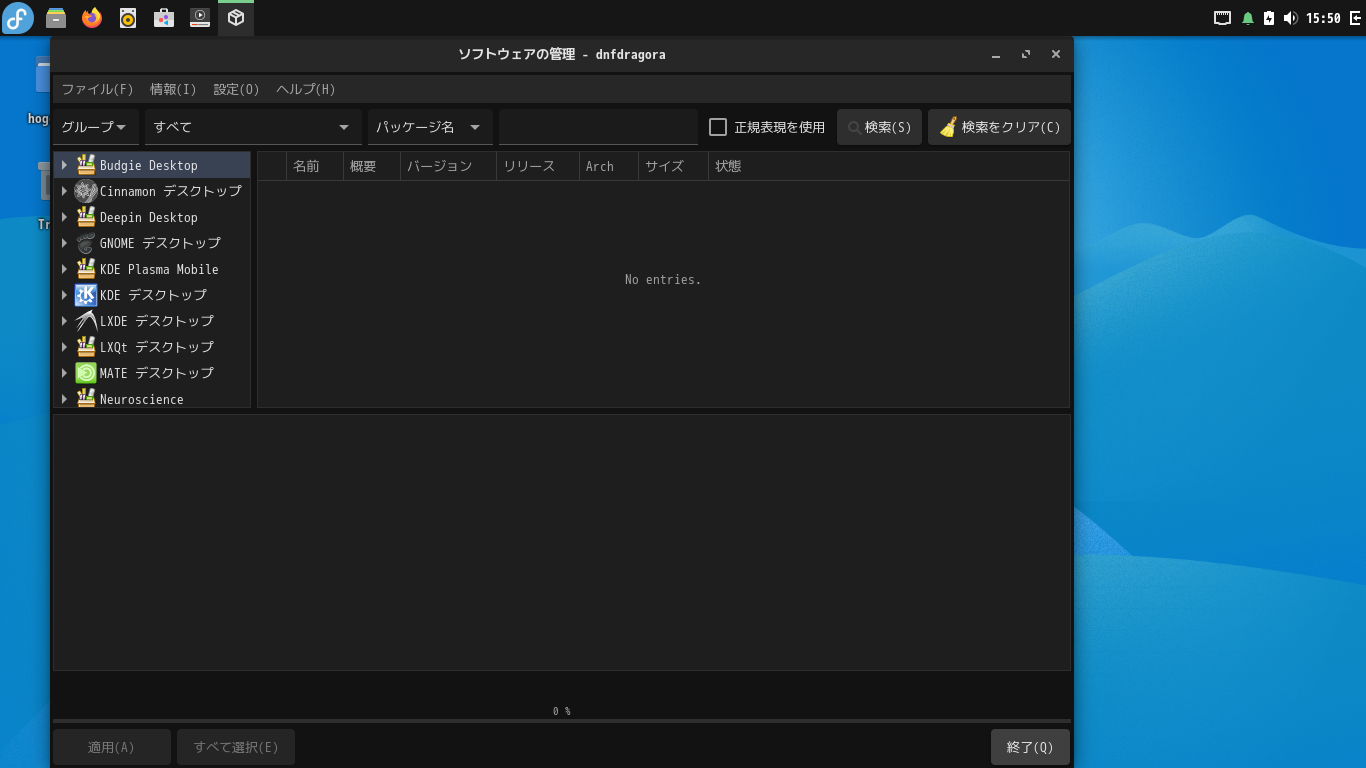
Task: Click the Neuroscience group icon
Action: (x=86, y=398)
